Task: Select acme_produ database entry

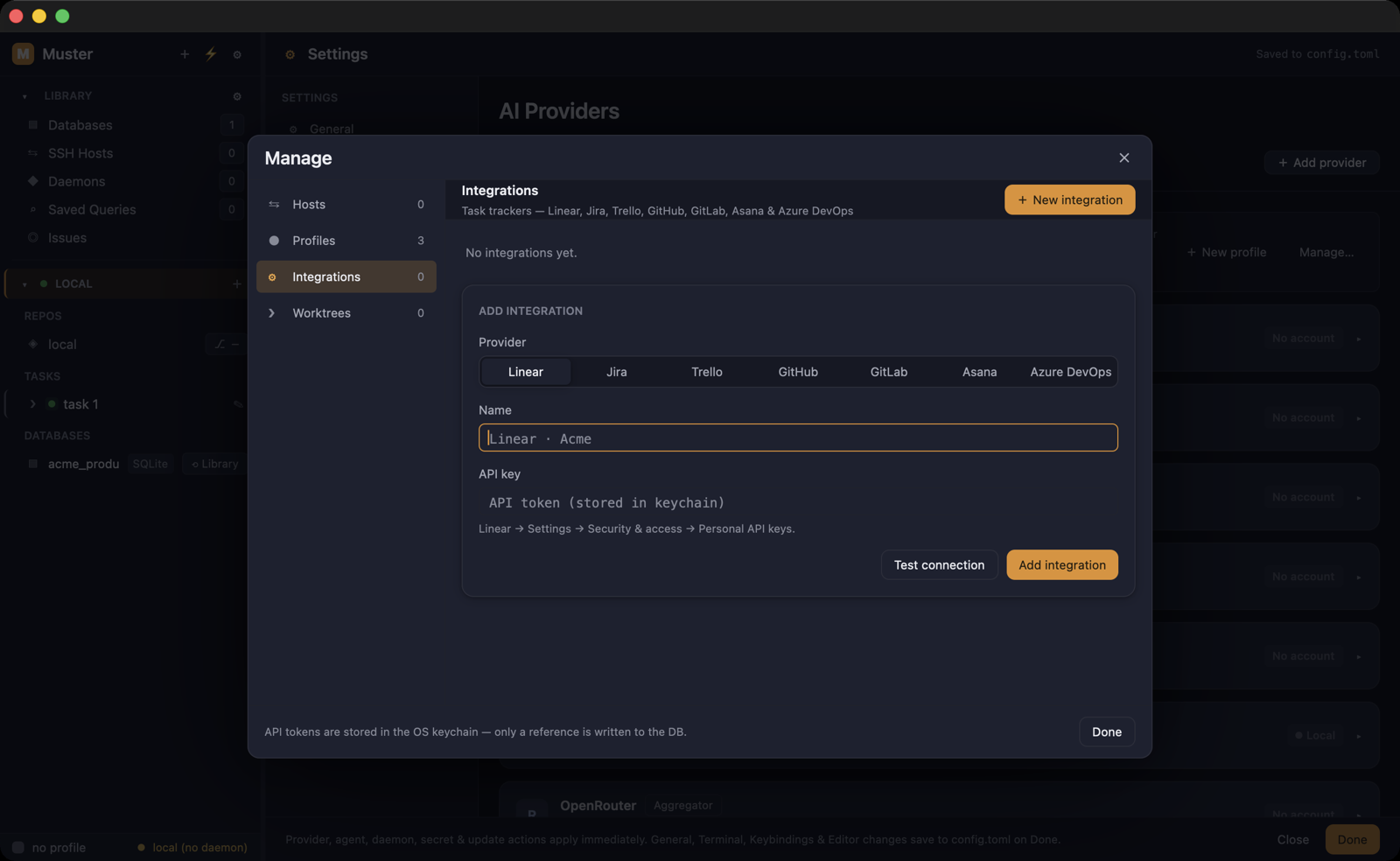Action: tap(83, 464)
